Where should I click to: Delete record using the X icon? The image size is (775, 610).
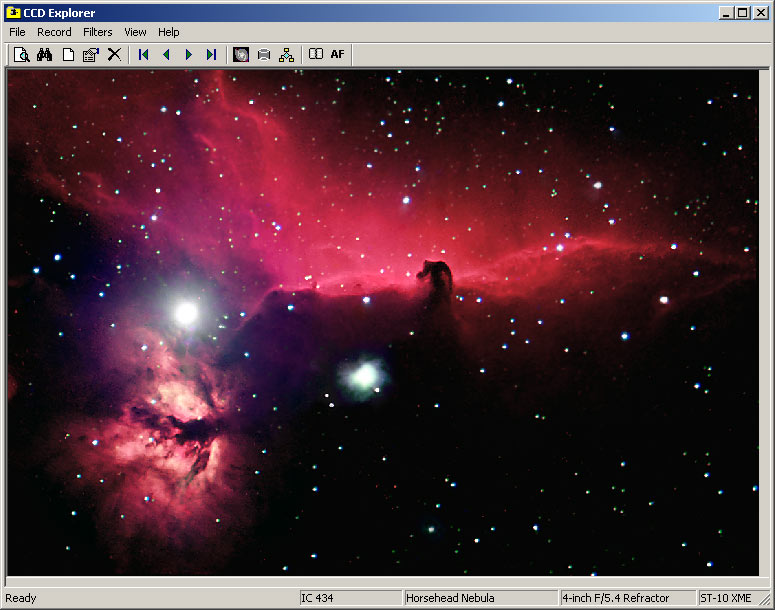[x=114, y=54]
